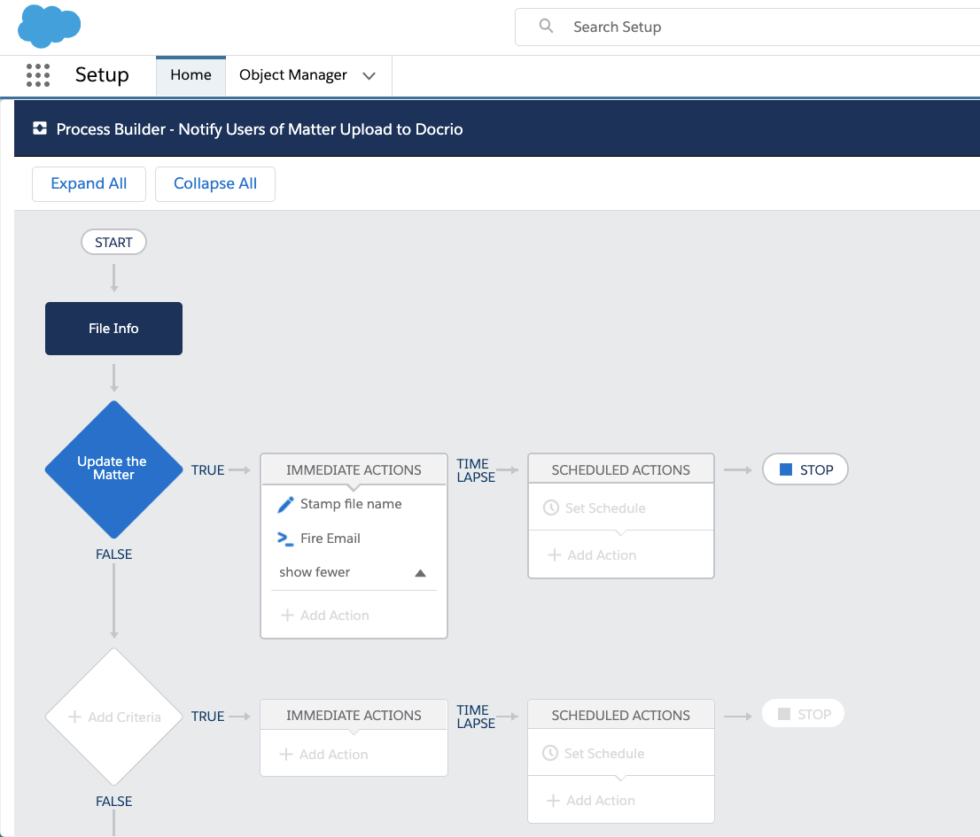Click the square icon on the STOP button
Viewport: 980px width, 837px height.
(x=786, y=469)
